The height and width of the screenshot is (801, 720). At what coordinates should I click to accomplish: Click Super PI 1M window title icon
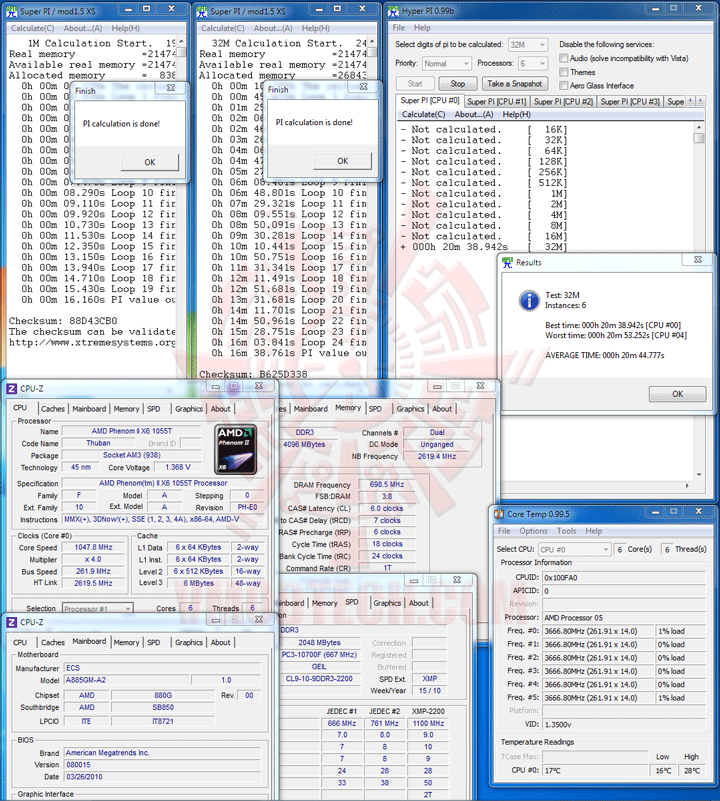[11, 11]
